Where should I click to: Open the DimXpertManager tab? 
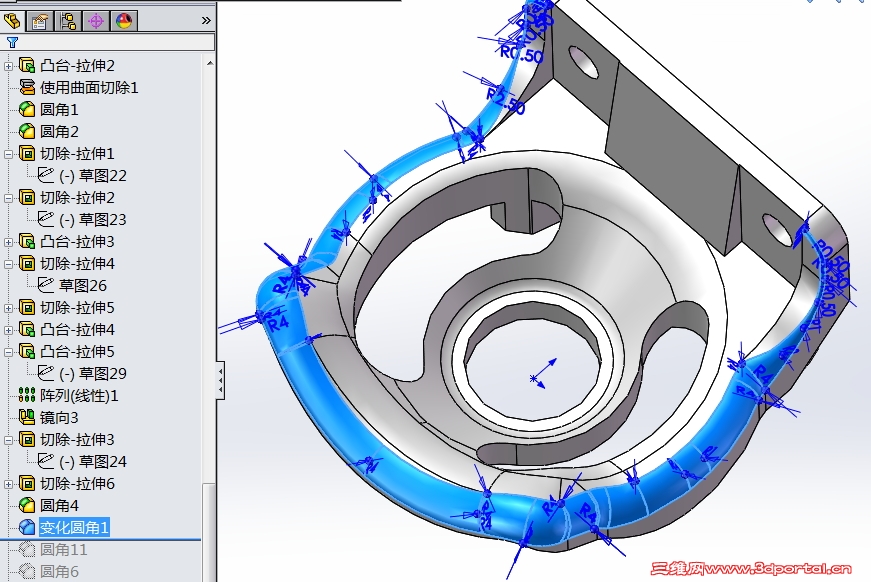(x=96, y=21)
